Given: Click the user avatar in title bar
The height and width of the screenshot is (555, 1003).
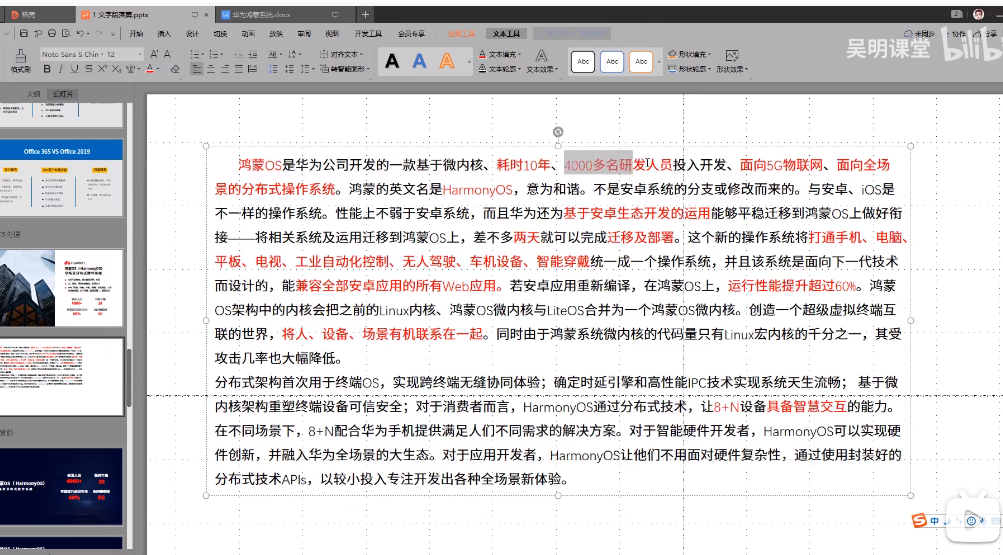Looking at the screenshot, I should (x=979, y=14).
